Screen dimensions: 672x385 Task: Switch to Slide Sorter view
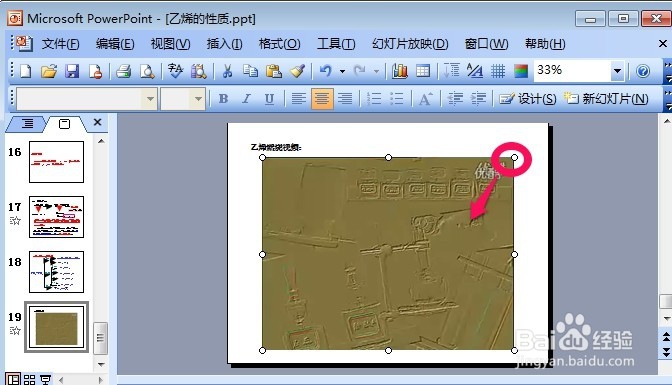pyautogui.click(x=29, y=379)
